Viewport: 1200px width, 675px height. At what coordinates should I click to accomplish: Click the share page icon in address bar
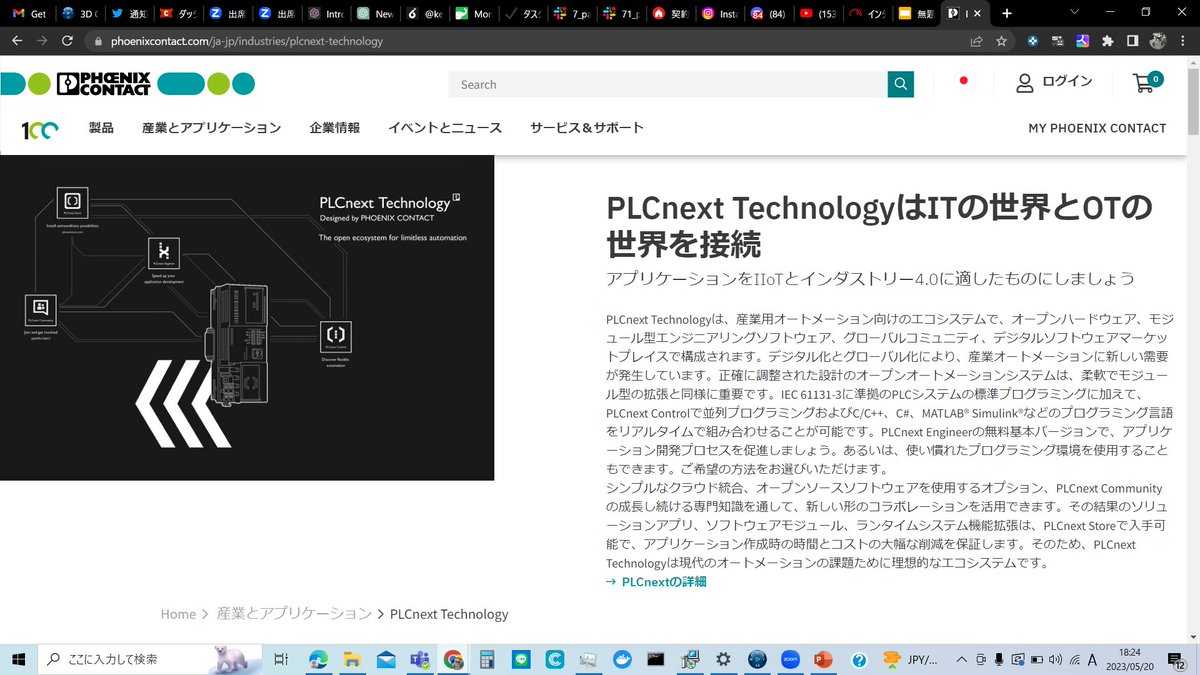(x=975, y=41)
